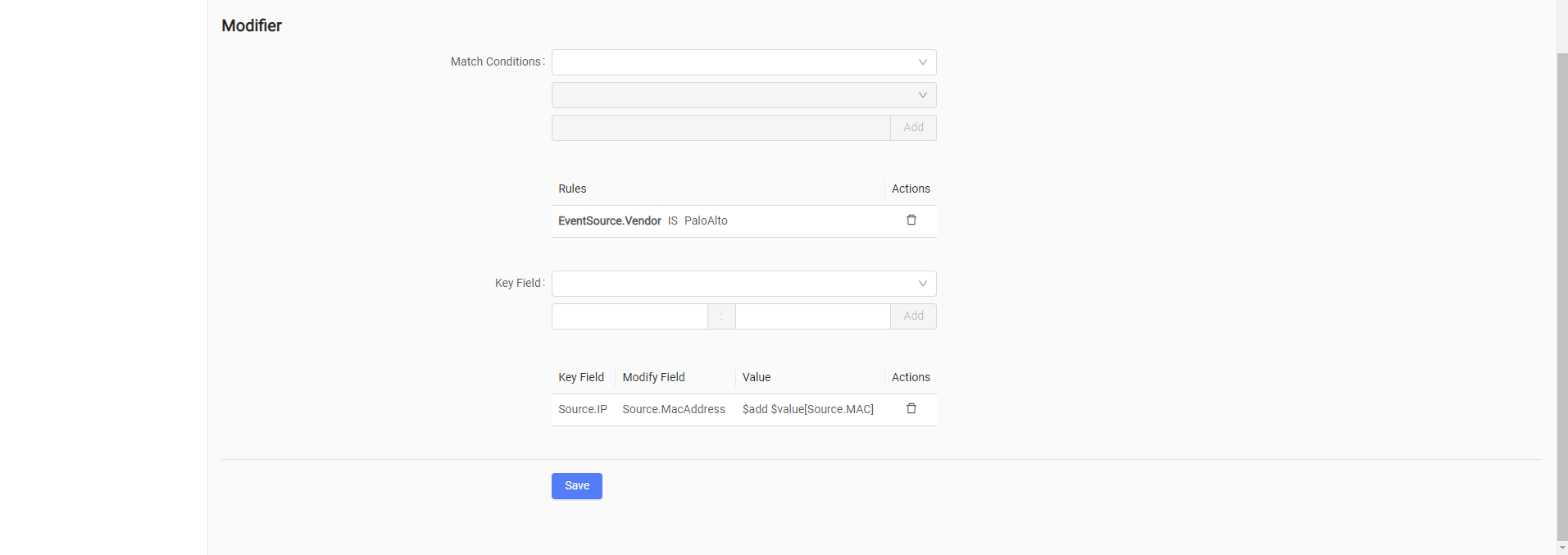Click the value input right of colon
1568x555 pixels.
(812, 316)
